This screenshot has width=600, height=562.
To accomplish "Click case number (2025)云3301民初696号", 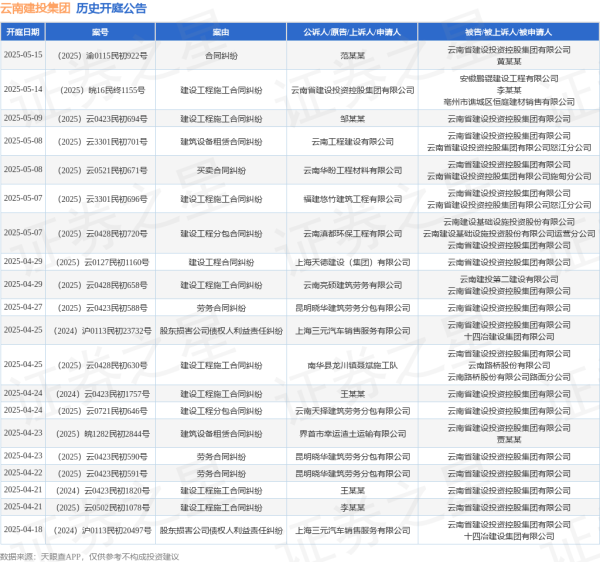I will pyautogui.click(x=103, y=199).
